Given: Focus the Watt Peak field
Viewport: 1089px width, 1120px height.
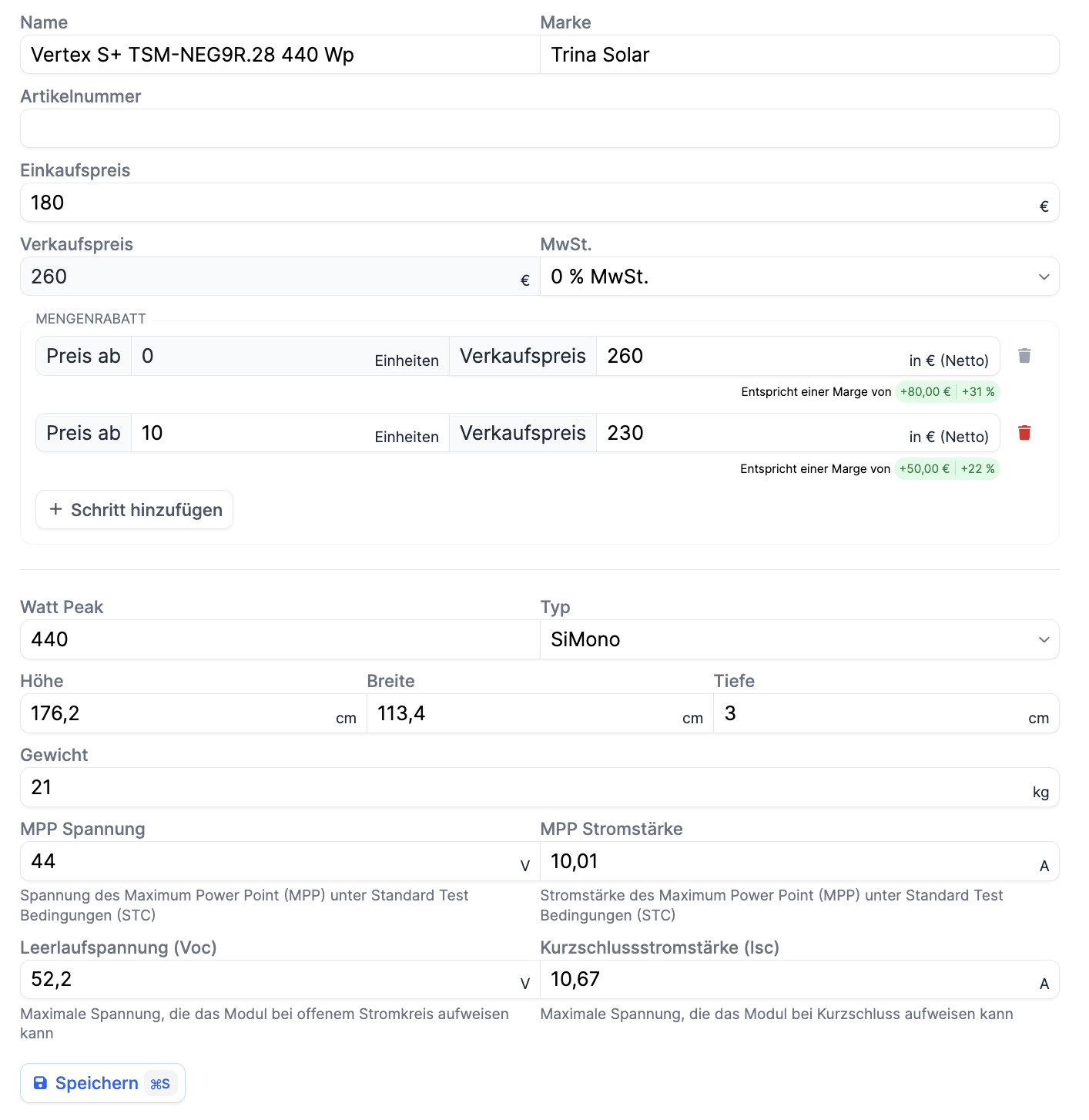Looking at the screenshot, I should [280, 639].
